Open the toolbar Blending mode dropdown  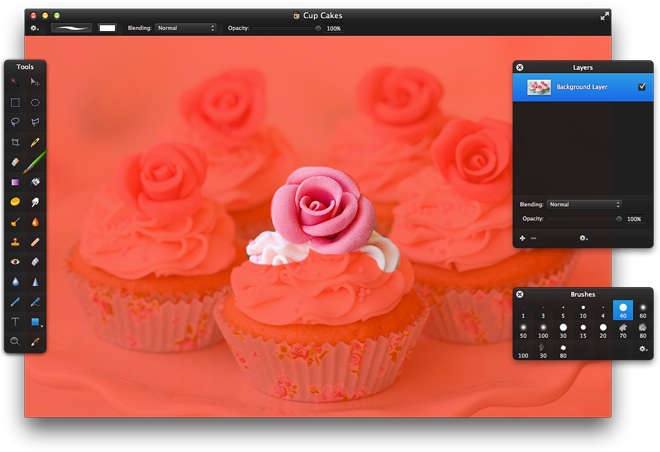click(x=186, y=28)
